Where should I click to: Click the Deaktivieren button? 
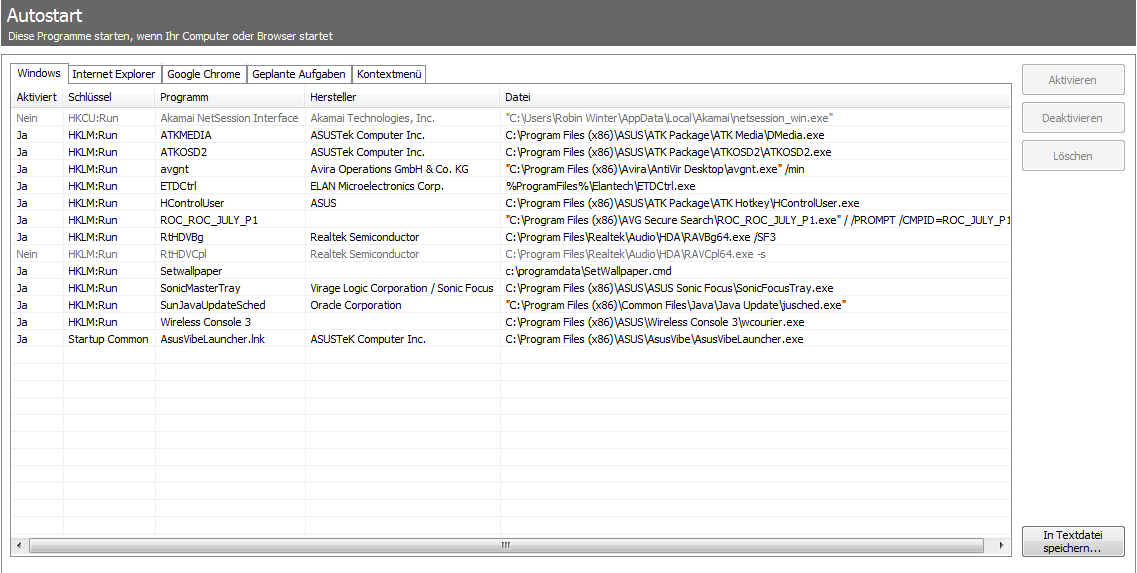point(1072,118)
